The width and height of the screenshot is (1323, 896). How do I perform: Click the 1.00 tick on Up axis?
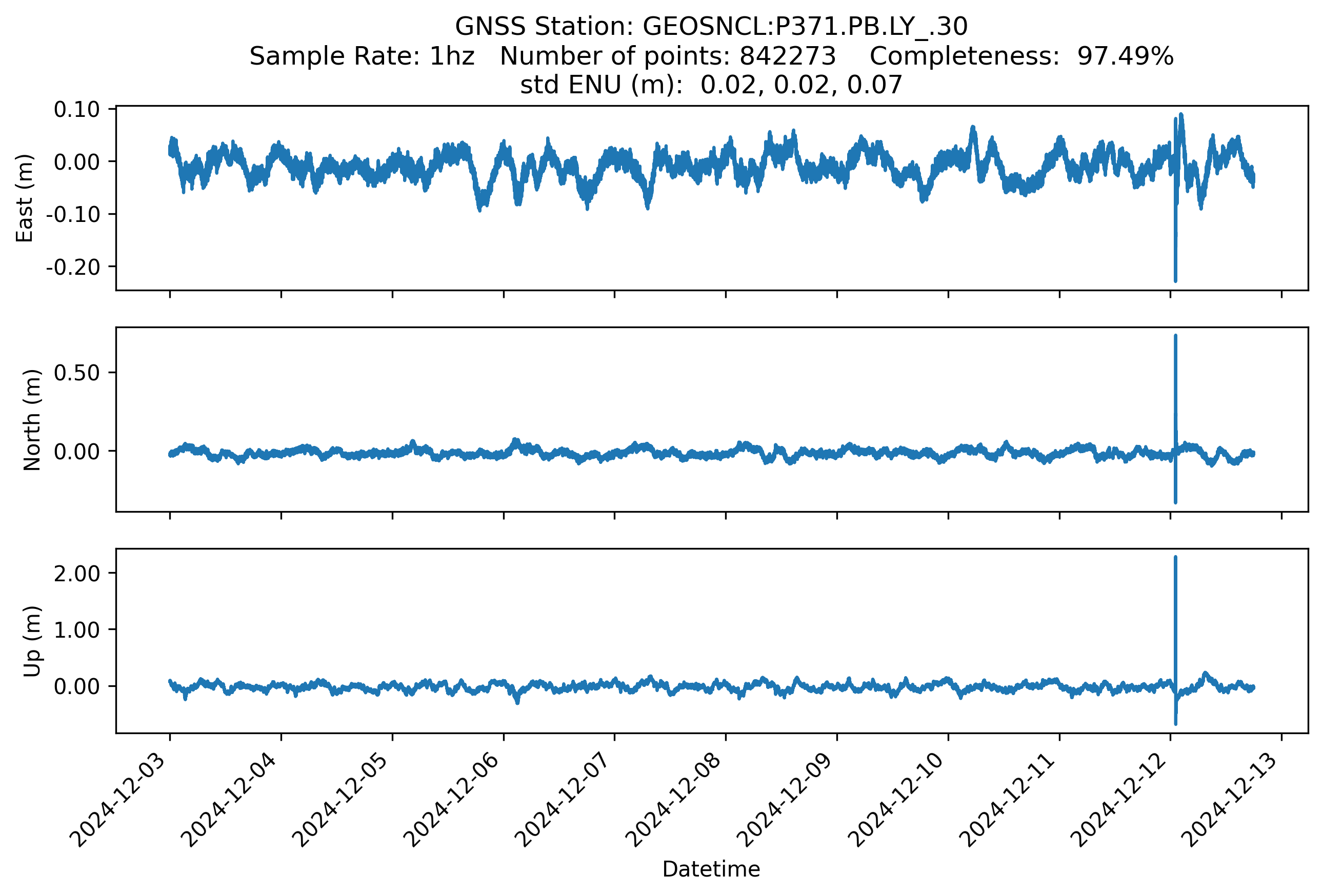click(x=77, y=630)
